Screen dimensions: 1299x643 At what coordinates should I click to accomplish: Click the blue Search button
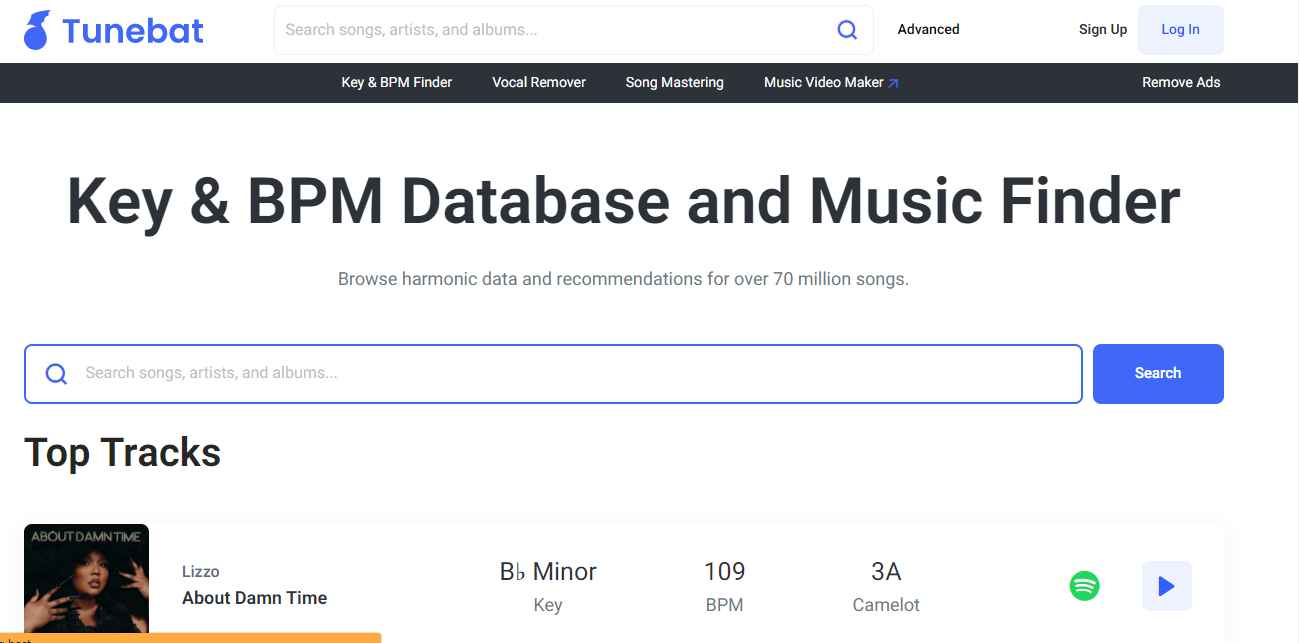click(x=1158, y=374)
